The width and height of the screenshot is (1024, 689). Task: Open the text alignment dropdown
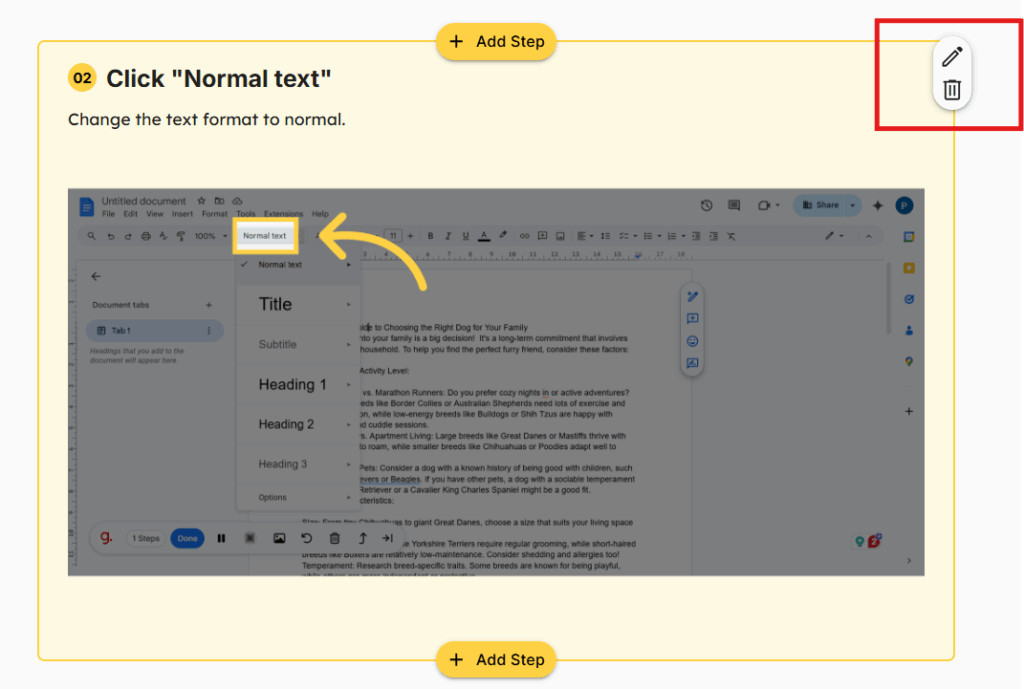pos(585,236)
